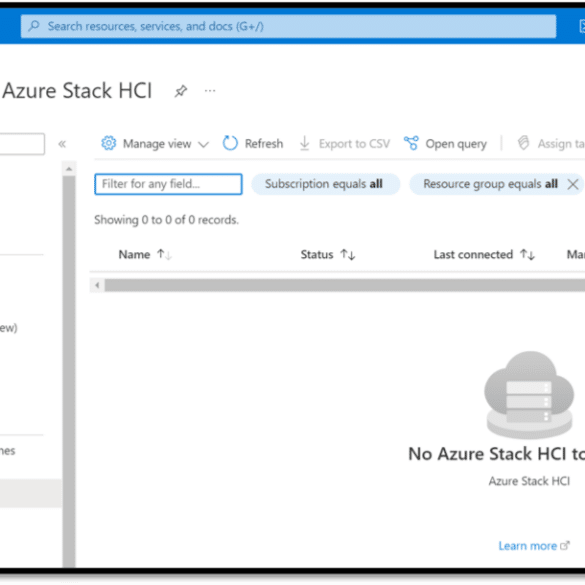The width and height of the screenshot is (585, 585).
Task: Click the horizontal scrollbar left arrow
Action: click(x=97, y=285)
